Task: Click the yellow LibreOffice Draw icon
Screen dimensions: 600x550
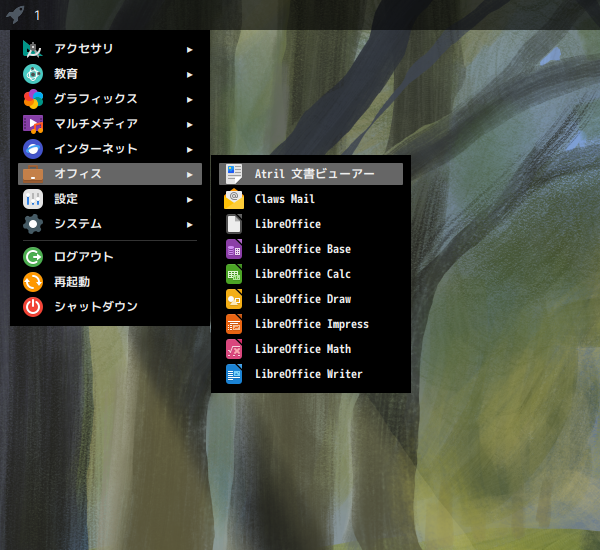Action: point(234,299)
